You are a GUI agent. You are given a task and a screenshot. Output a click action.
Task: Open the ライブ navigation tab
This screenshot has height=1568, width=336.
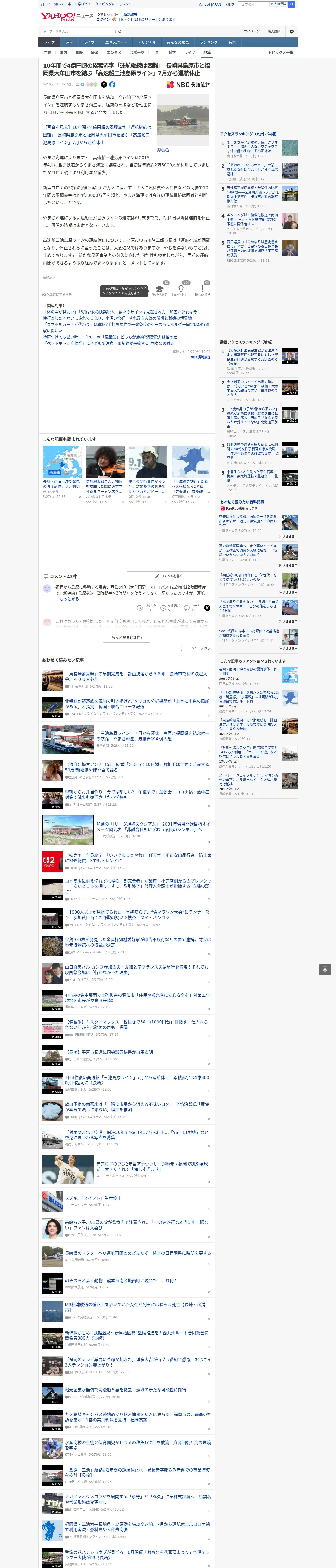click(x=89, y=43)
